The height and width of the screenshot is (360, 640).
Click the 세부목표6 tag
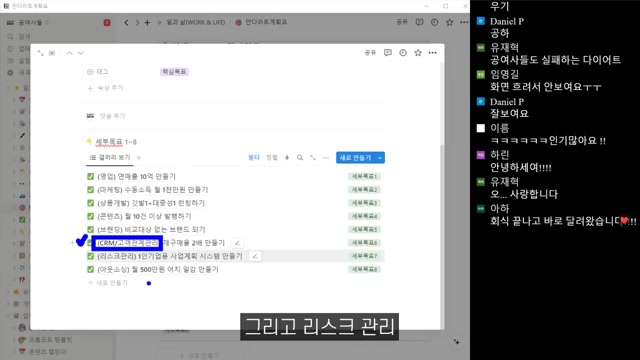pyautogui.click(x=364, y=243)
